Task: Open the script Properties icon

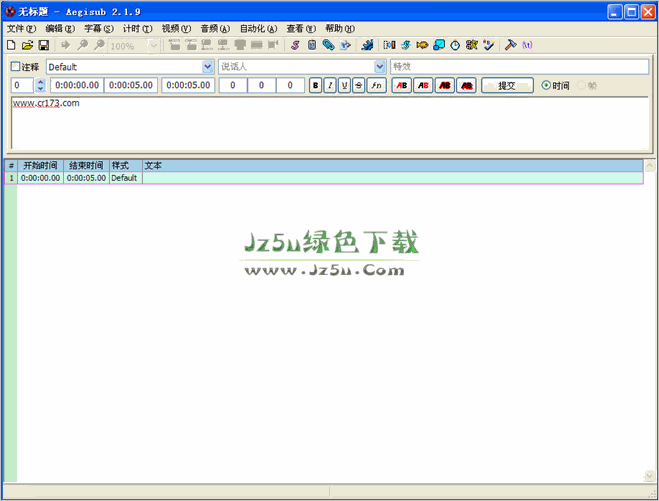Action: pyautogui.click(x=312, y=45)
